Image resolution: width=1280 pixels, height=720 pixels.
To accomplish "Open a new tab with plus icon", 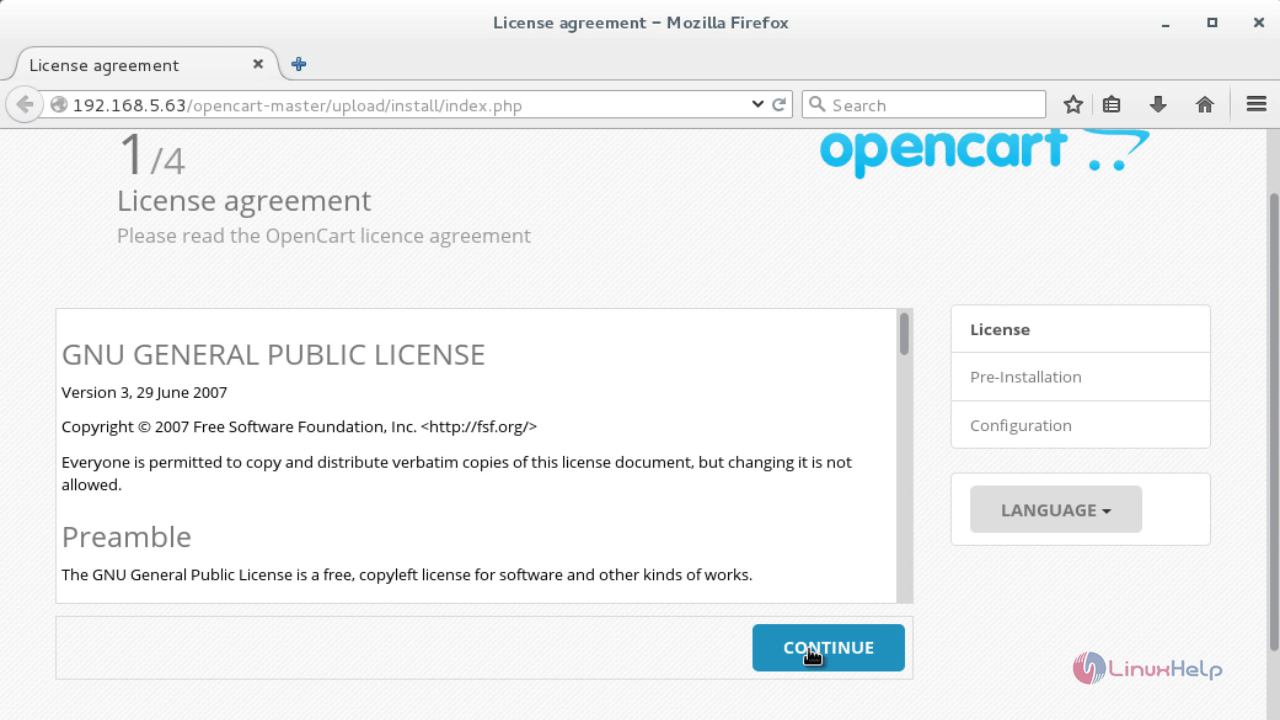I will coord(298,64).
